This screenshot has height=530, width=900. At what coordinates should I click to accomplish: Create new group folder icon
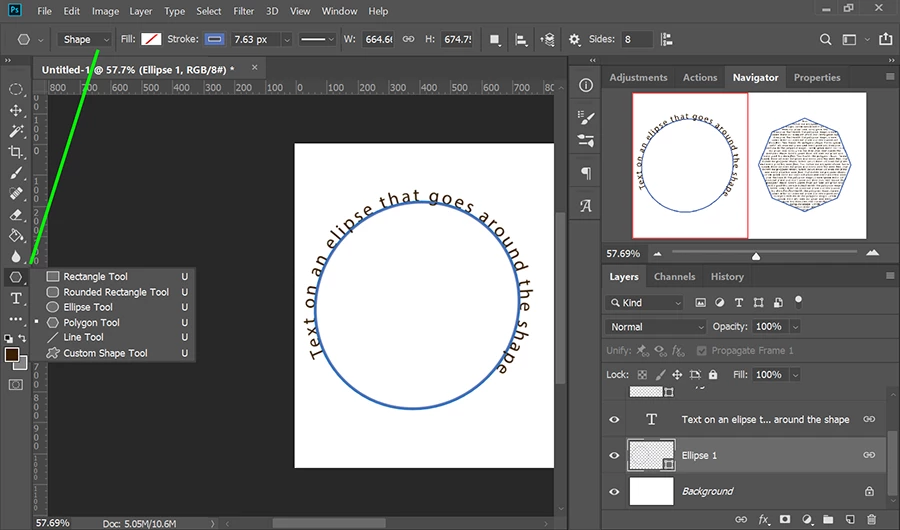828,520
